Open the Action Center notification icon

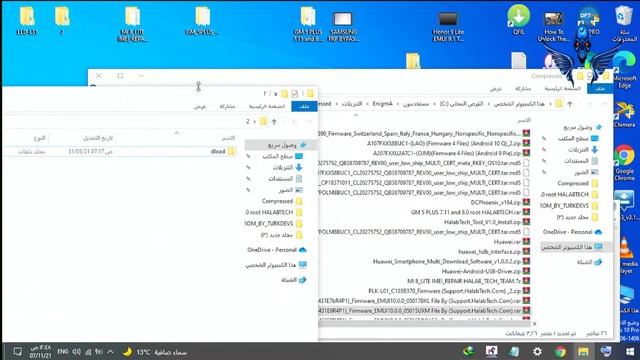[17, 351]
